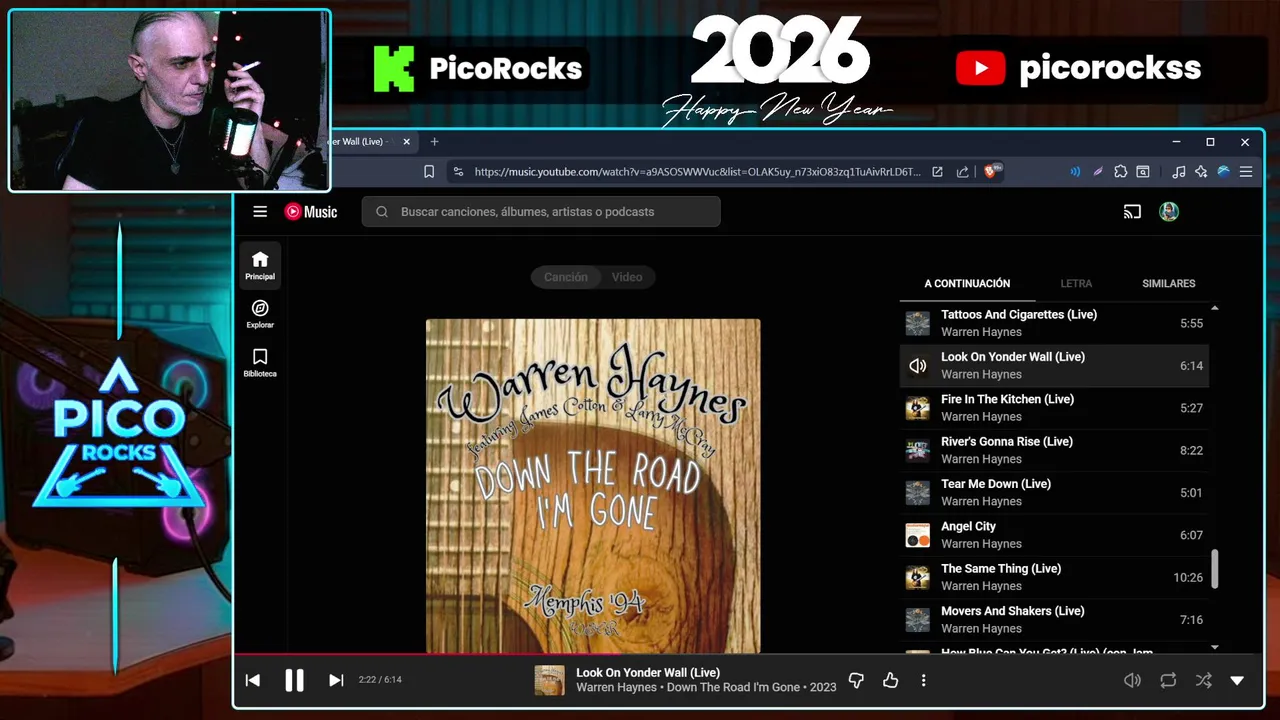Select the A CONTINUACIÓN tab
Screen dimensions: 1280x720
[967, 284]
